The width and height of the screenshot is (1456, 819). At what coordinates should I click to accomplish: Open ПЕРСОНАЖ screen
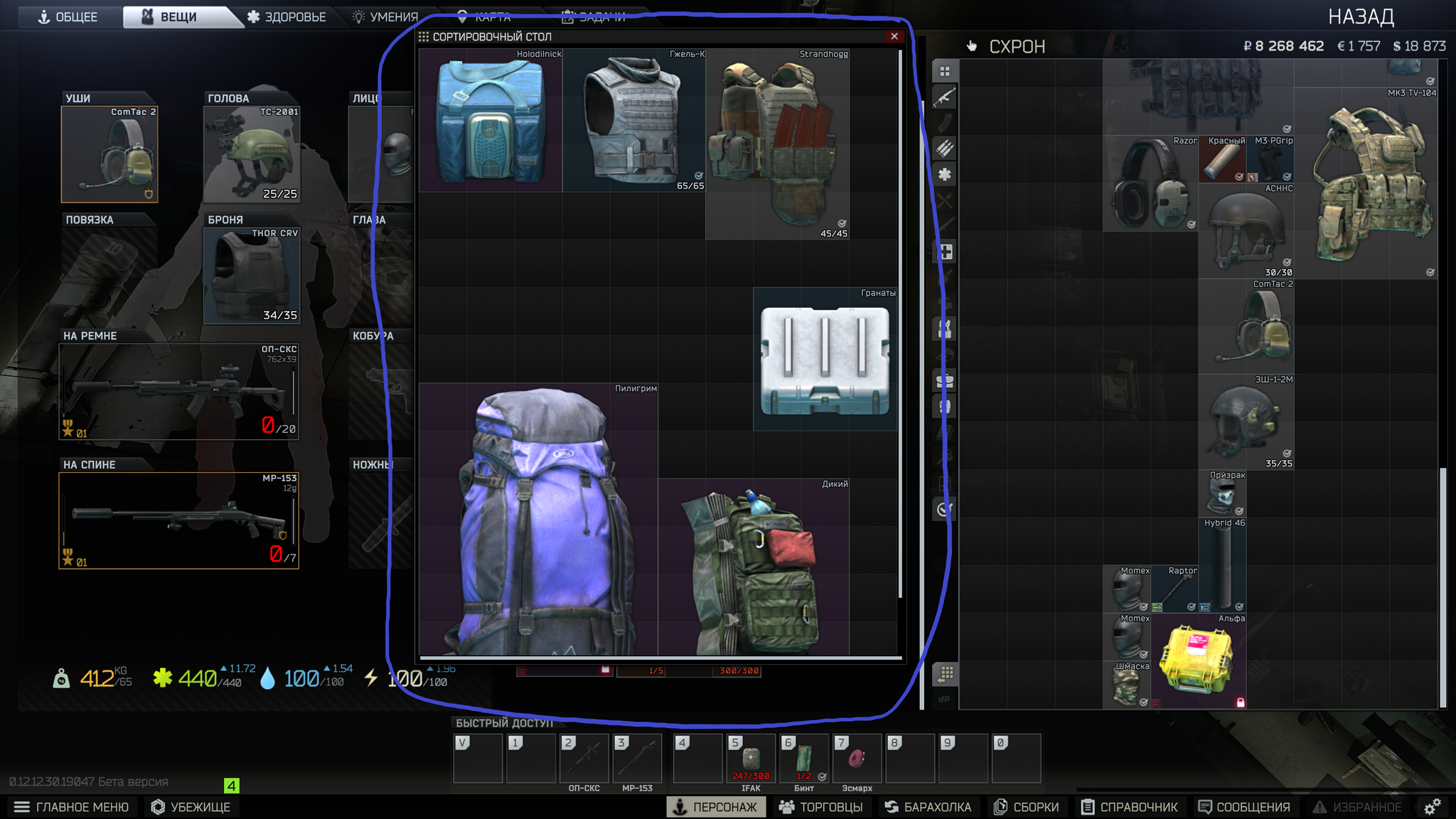tap(716, 807)
